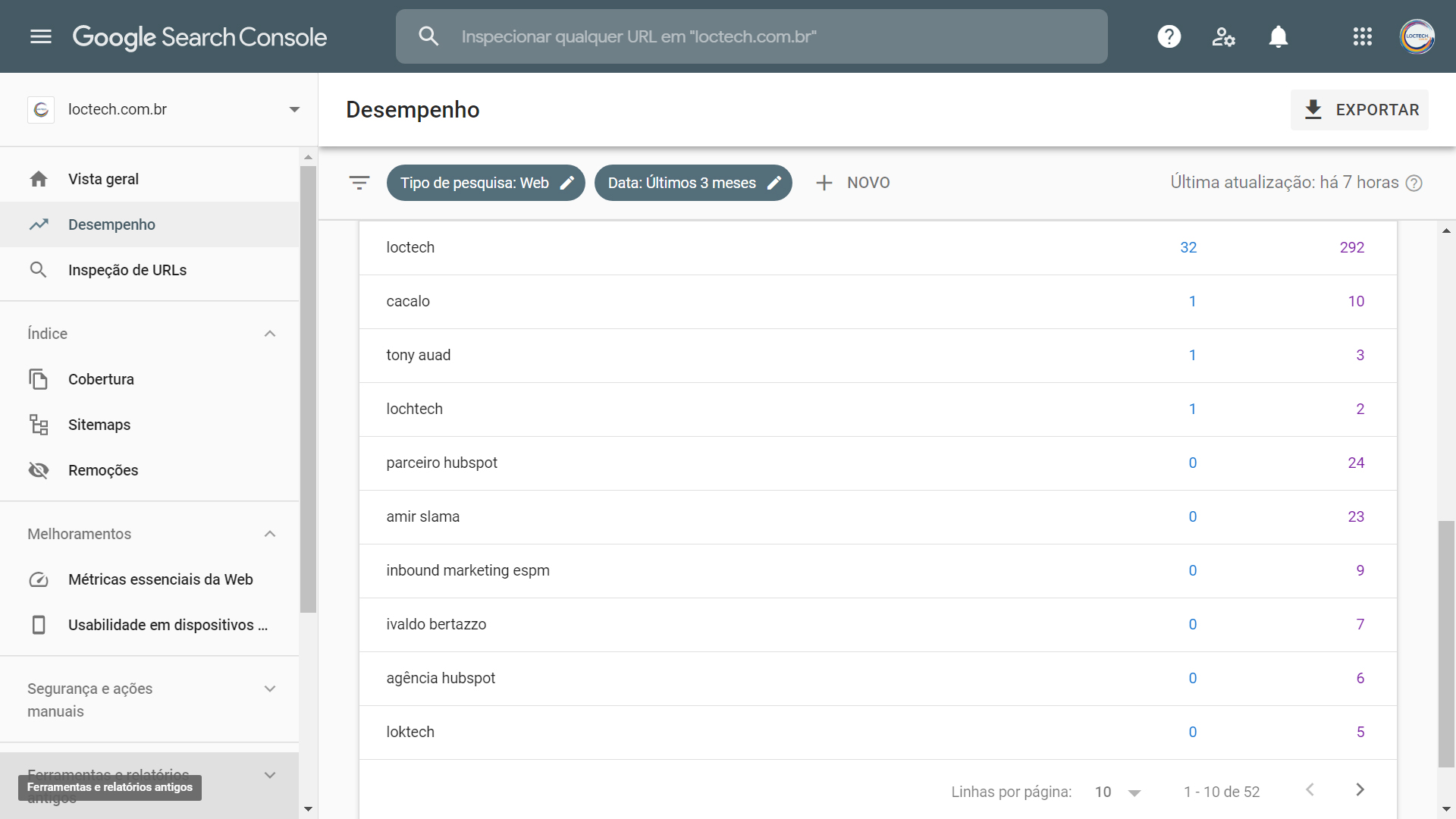Open the notifications bell
Image resolution: width=1456 pixels, height=819 pixels.
pos(1278,36)
